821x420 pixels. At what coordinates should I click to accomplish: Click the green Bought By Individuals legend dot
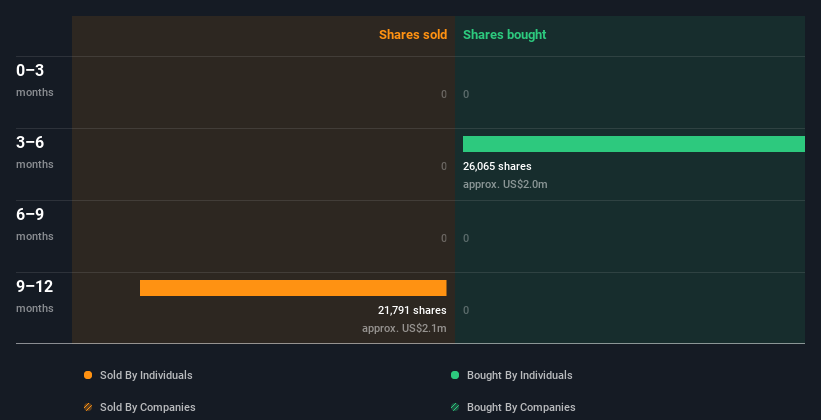[x=455, y=375]
